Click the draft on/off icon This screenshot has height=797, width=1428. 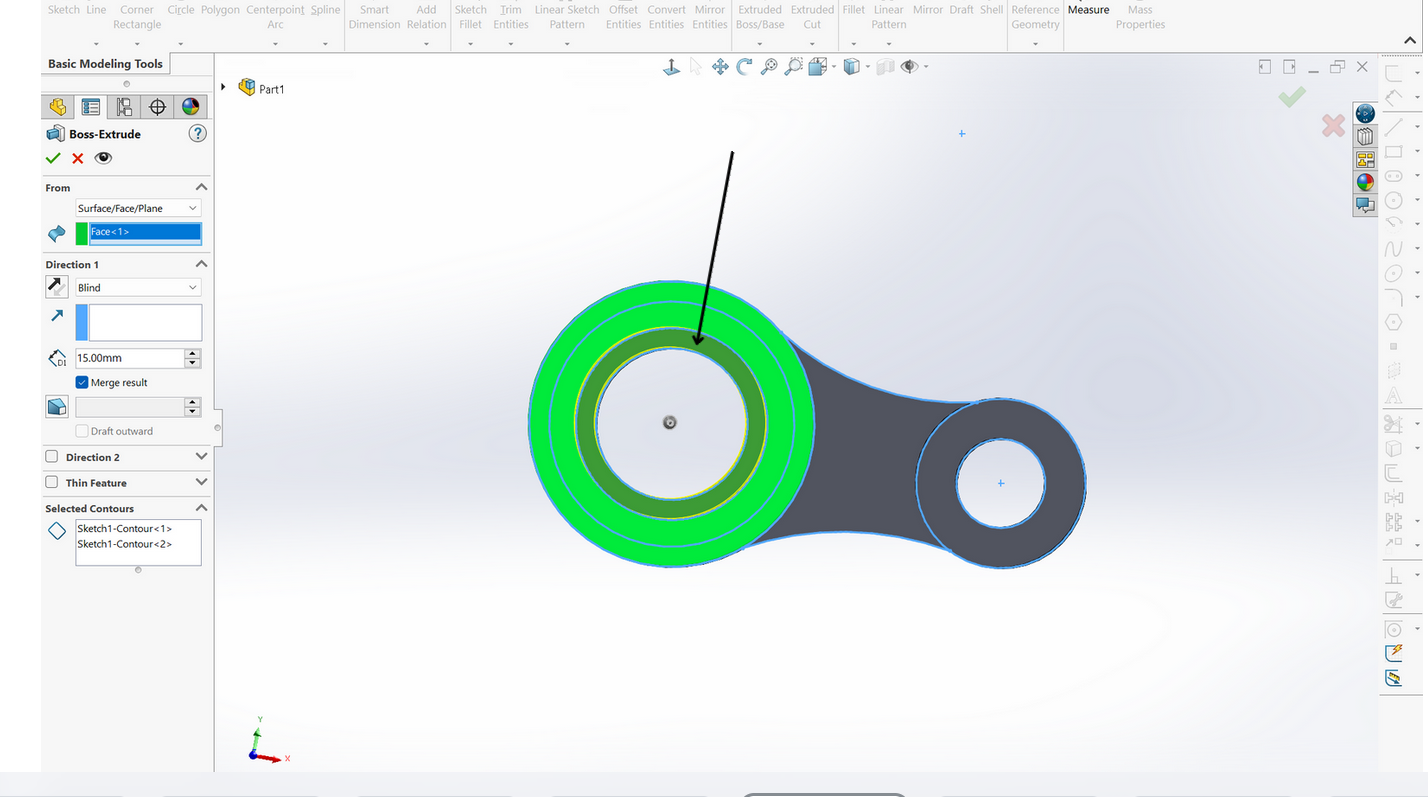point(57,407)
